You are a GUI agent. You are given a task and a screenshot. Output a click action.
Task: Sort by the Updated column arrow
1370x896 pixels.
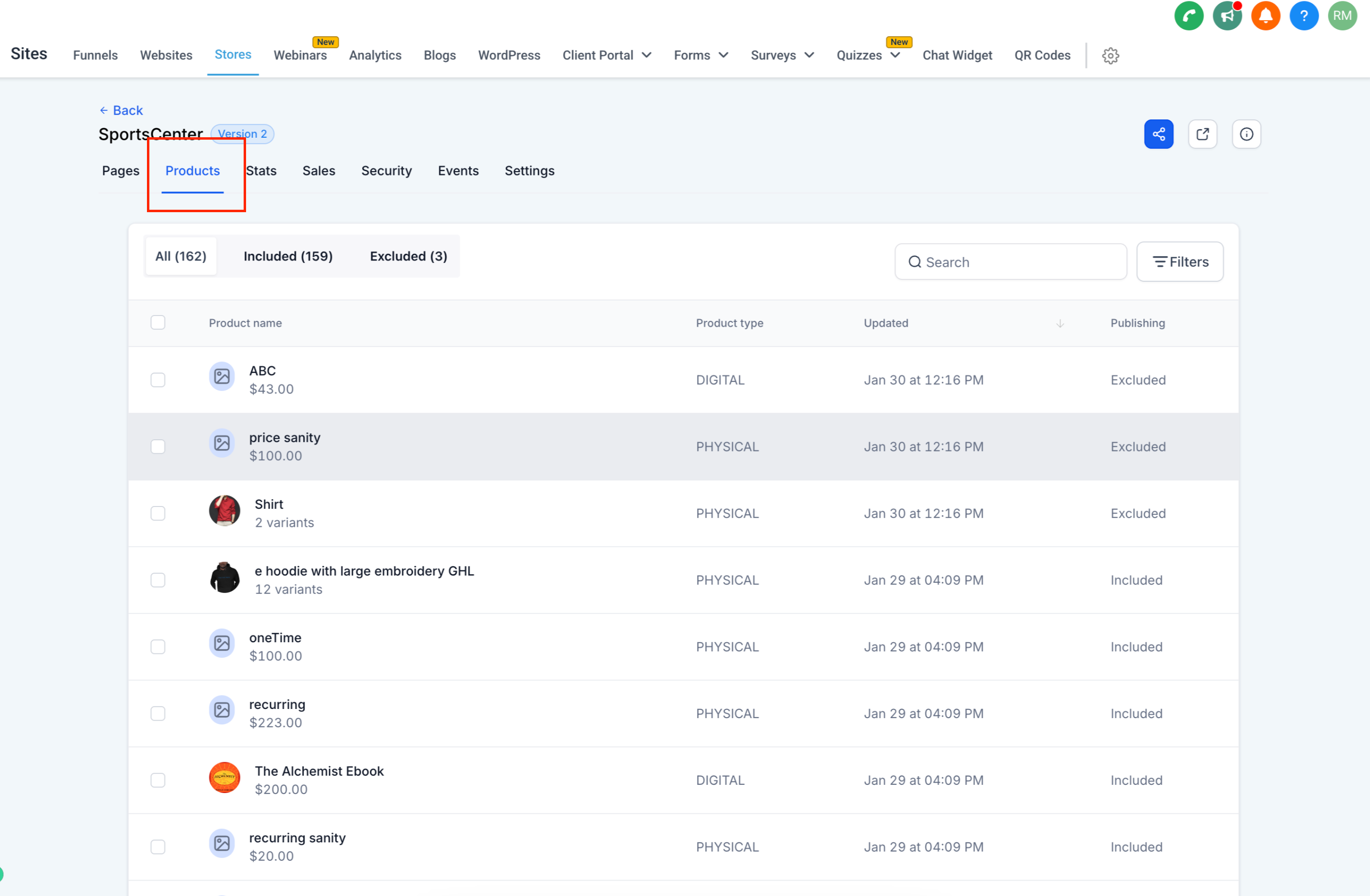click(x=1060, y=323)
